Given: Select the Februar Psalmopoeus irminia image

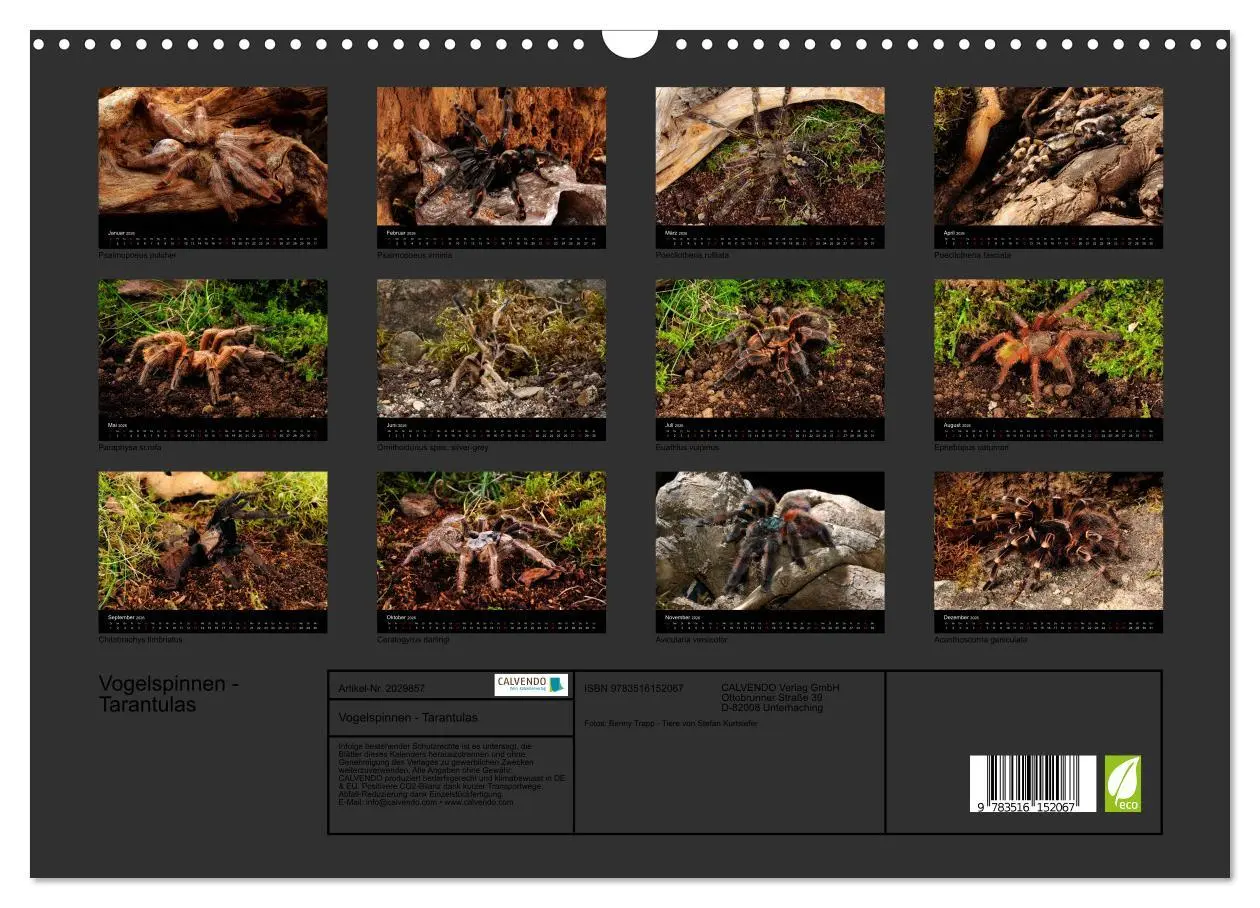Looking at the screenshot, I should [489, 160].
